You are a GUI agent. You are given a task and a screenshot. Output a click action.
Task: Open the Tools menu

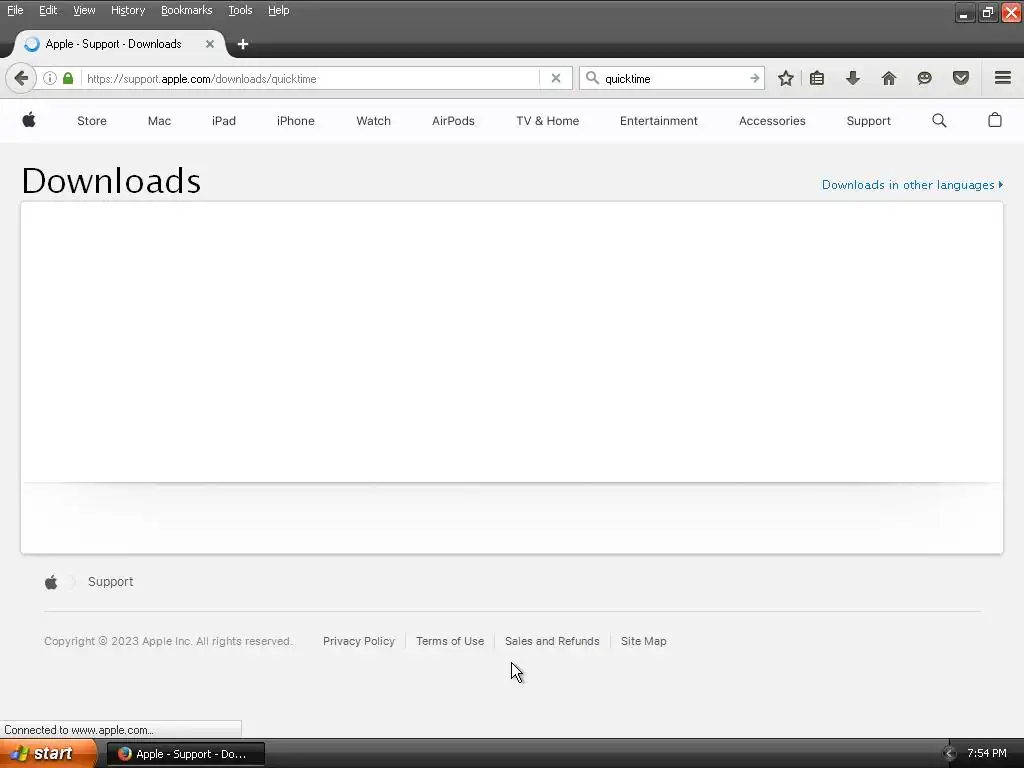click(240, 10)
